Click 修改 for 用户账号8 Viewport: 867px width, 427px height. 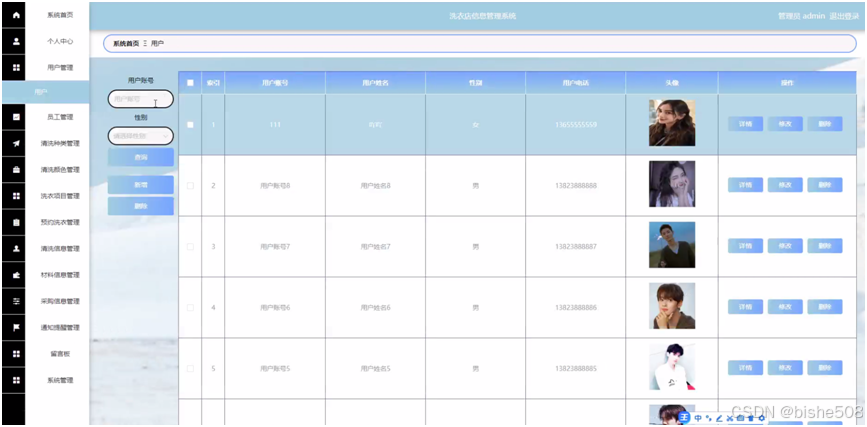785,185
